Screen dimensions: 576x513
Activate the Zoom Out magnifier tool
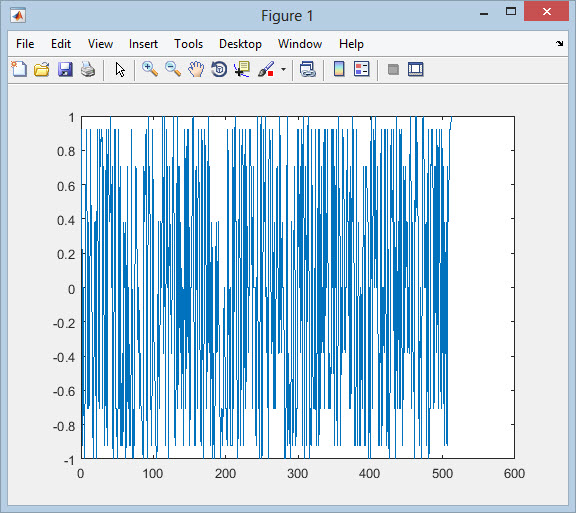173,69
